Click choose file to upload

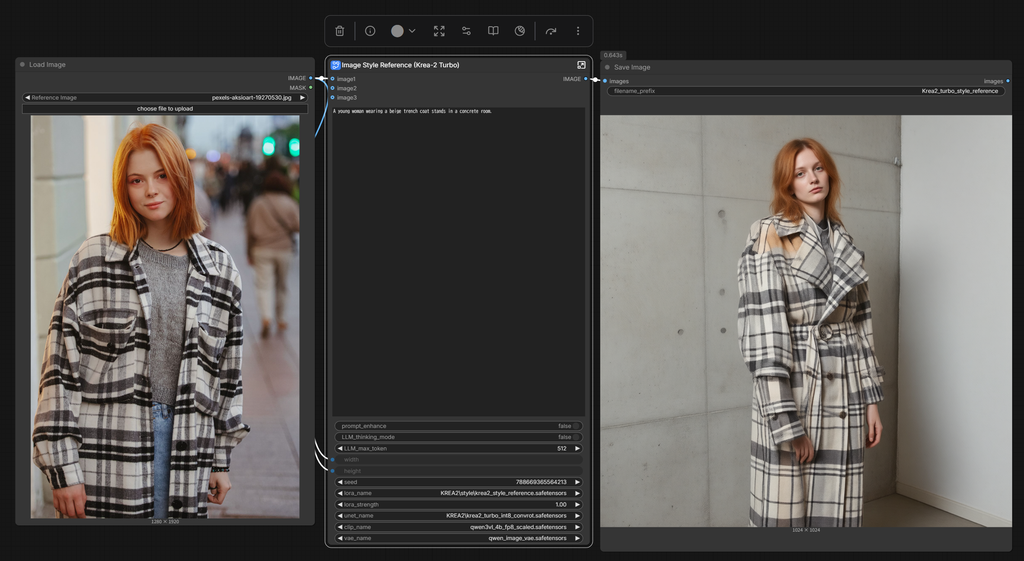[165, 108]
